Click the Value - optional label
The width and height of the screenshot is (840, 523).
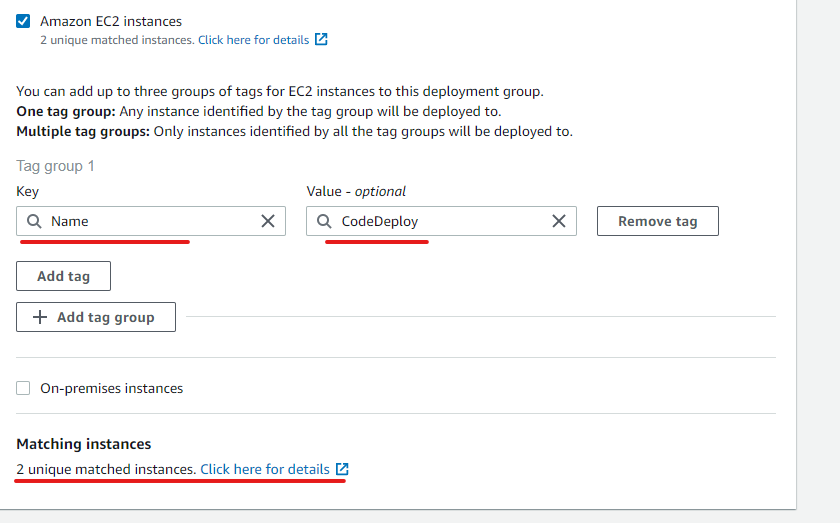tap(356, 191)
